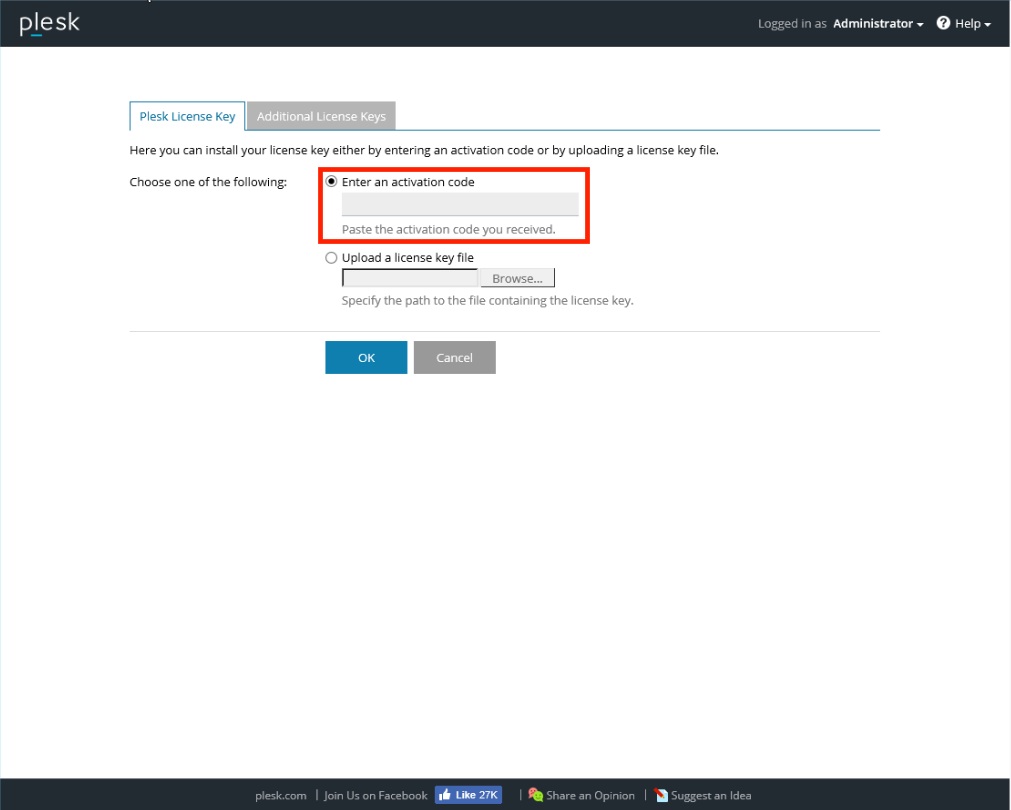Open the plesk.com footer link
Viewport: 1011px width, 810px height.
pyautogui.click(x=281, y=796)
